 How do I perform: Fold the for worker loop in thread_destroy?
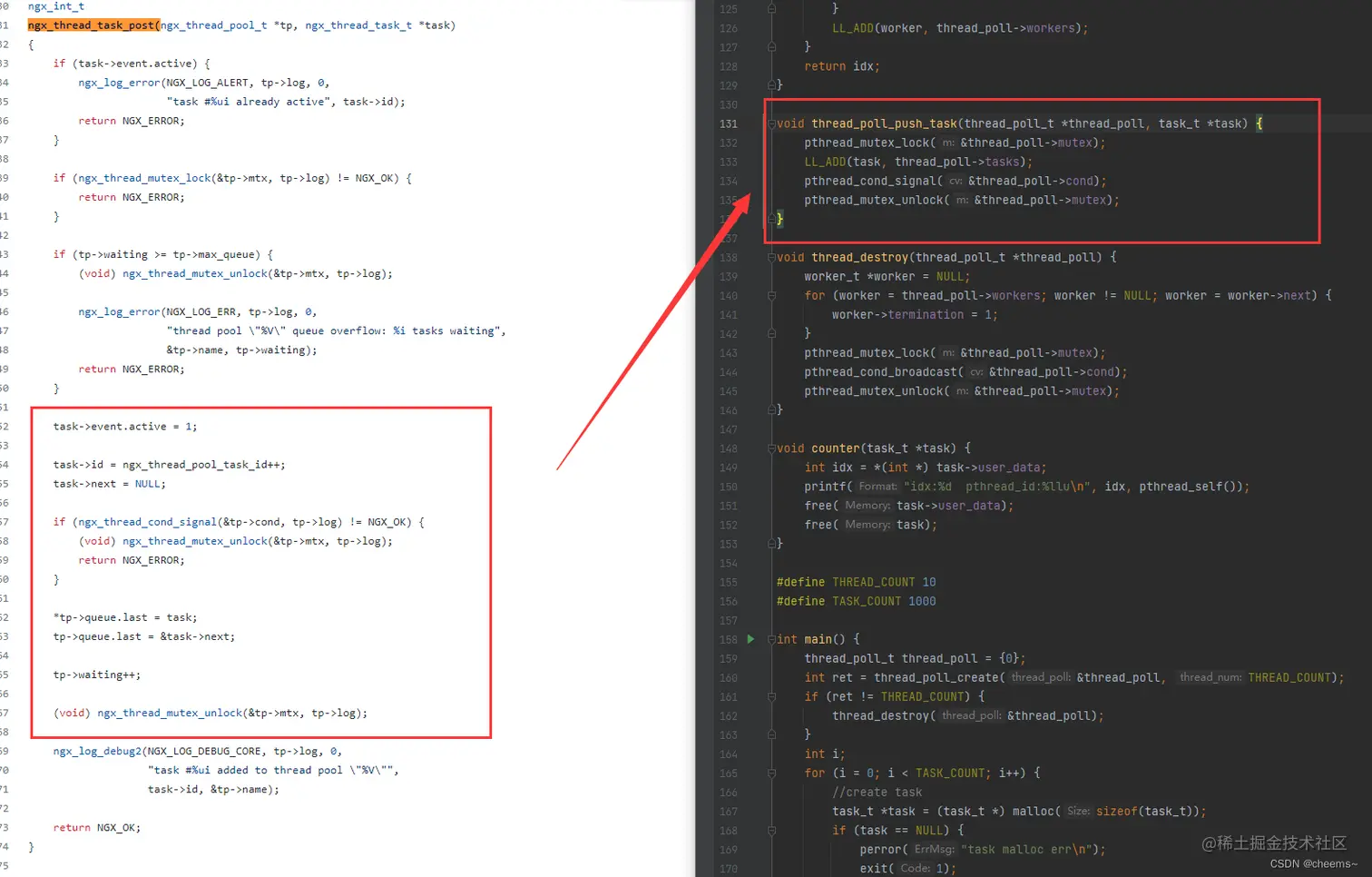(771, 295)
